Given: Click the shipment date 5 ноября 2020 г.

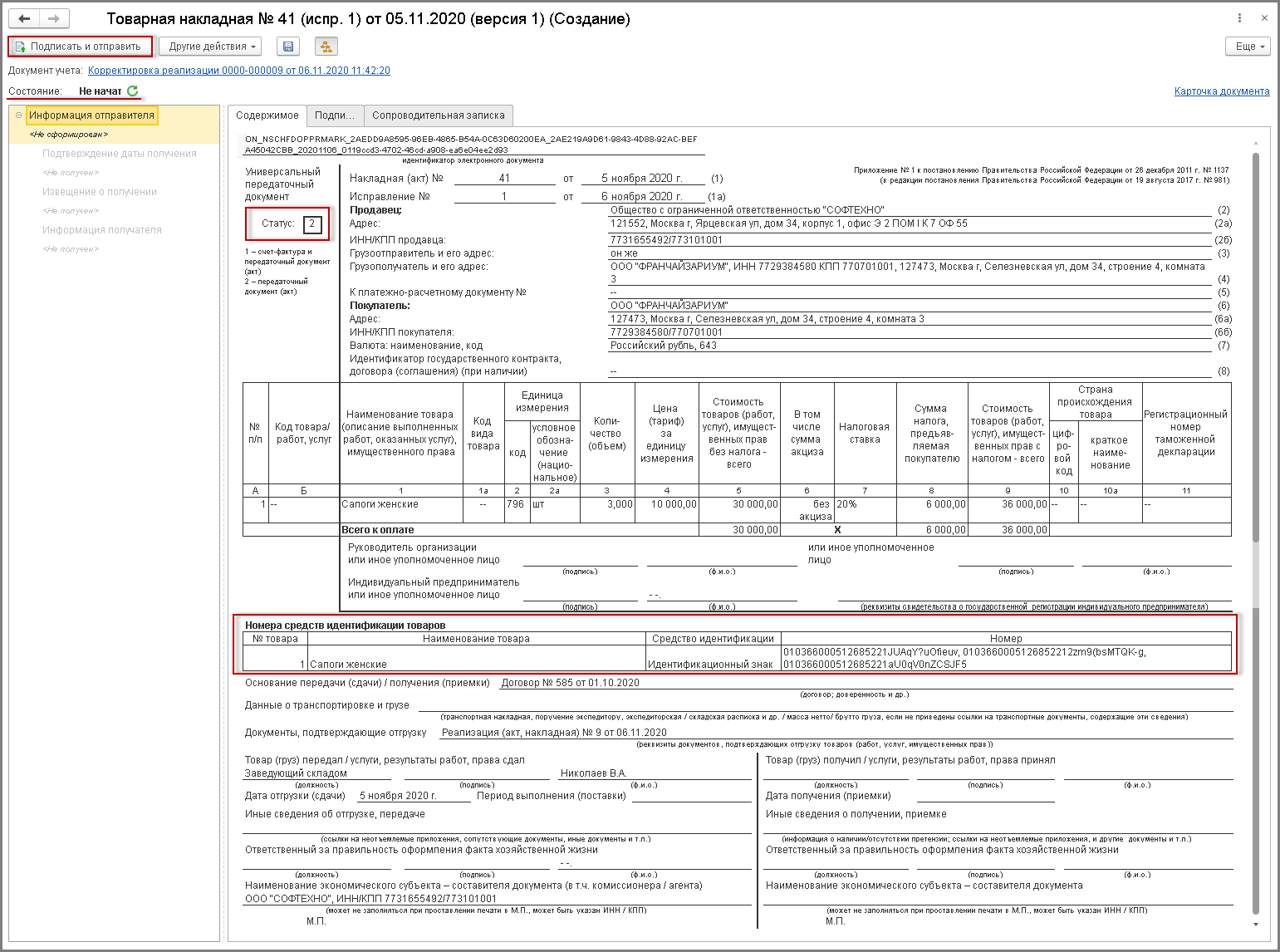Looking at the screenshot, I should click(x=398, y=796).
